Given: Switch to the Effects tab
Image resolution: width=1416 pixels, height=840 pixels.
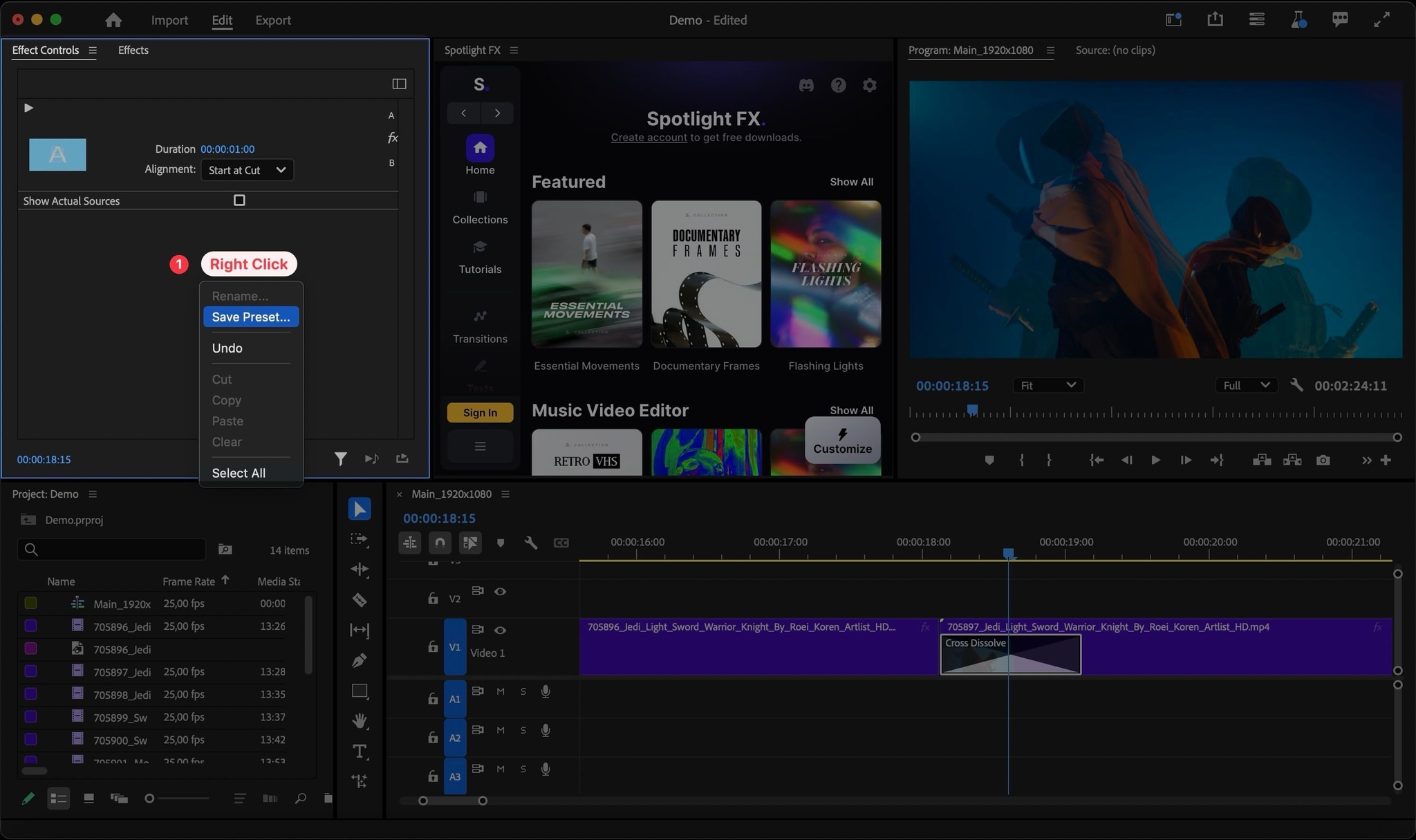Looking at the screenshot, I should pos(133,50).
